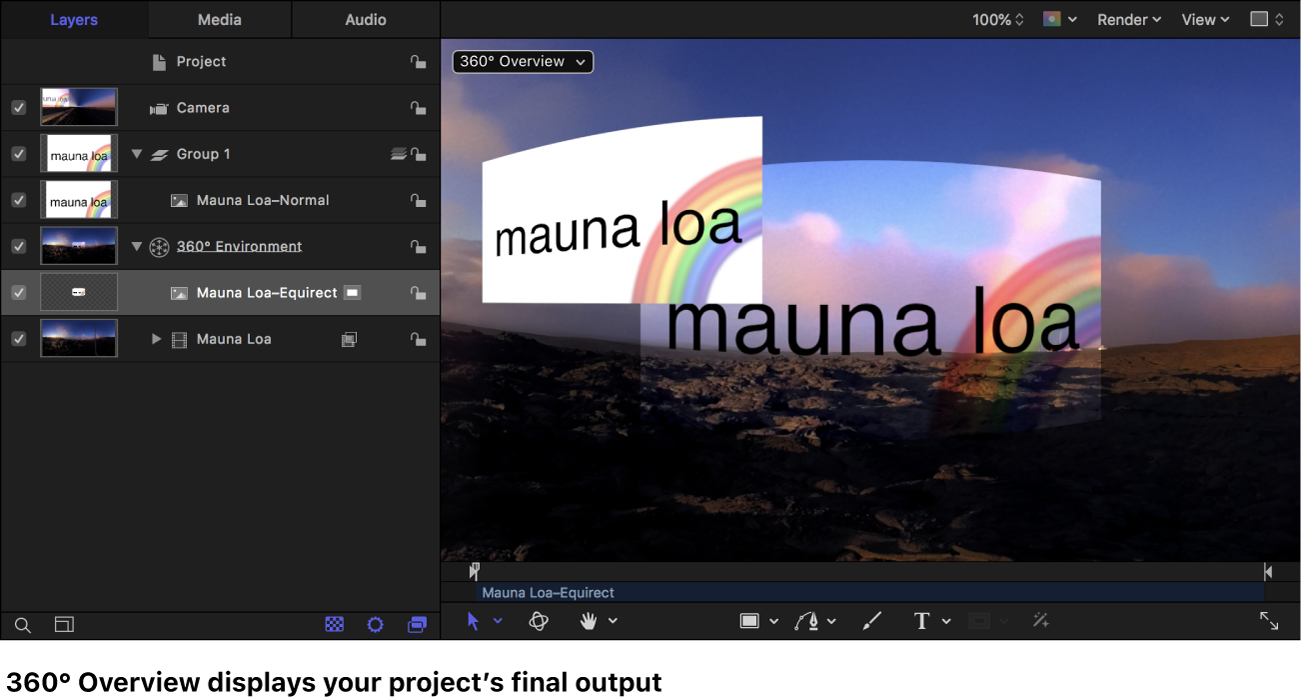Select the Pan tool in the toolbar
This screenshot has height=700, width=1304.
click(589, 621)
